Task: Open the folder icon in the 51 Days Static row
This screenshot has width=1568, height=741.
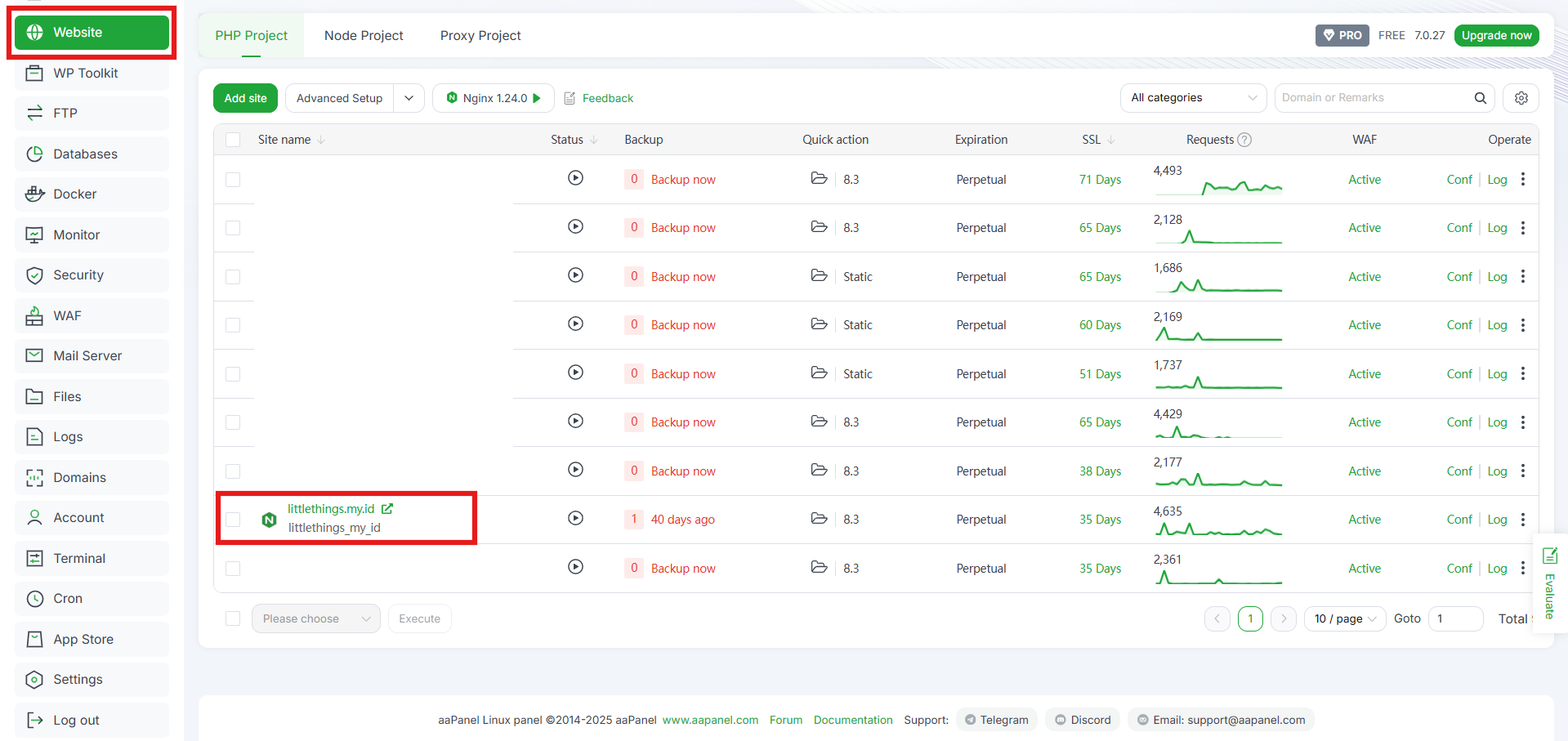Action: point(819,373)
